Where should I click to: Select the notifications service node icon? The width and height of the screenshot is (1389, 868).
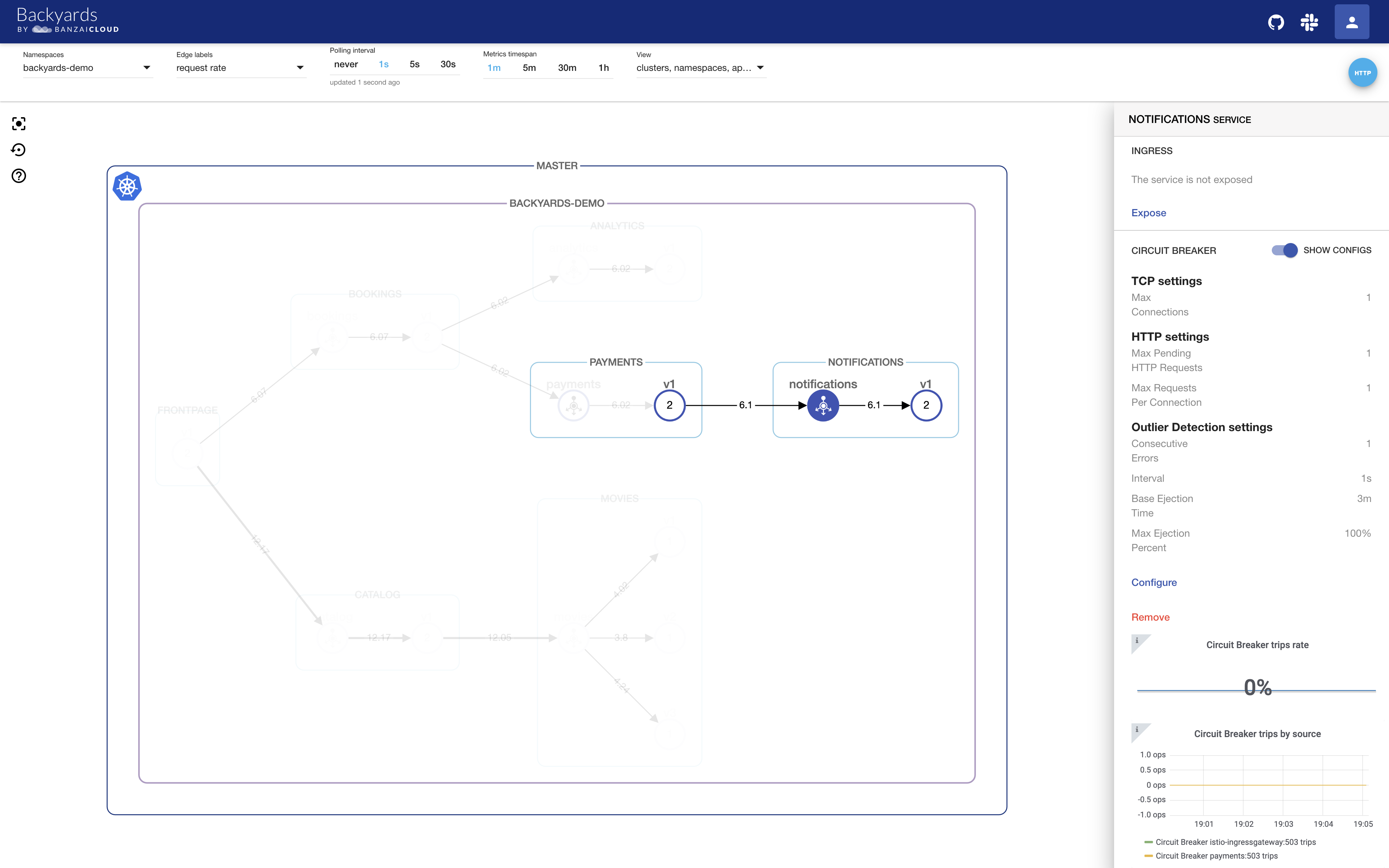(x=823, y=405)
